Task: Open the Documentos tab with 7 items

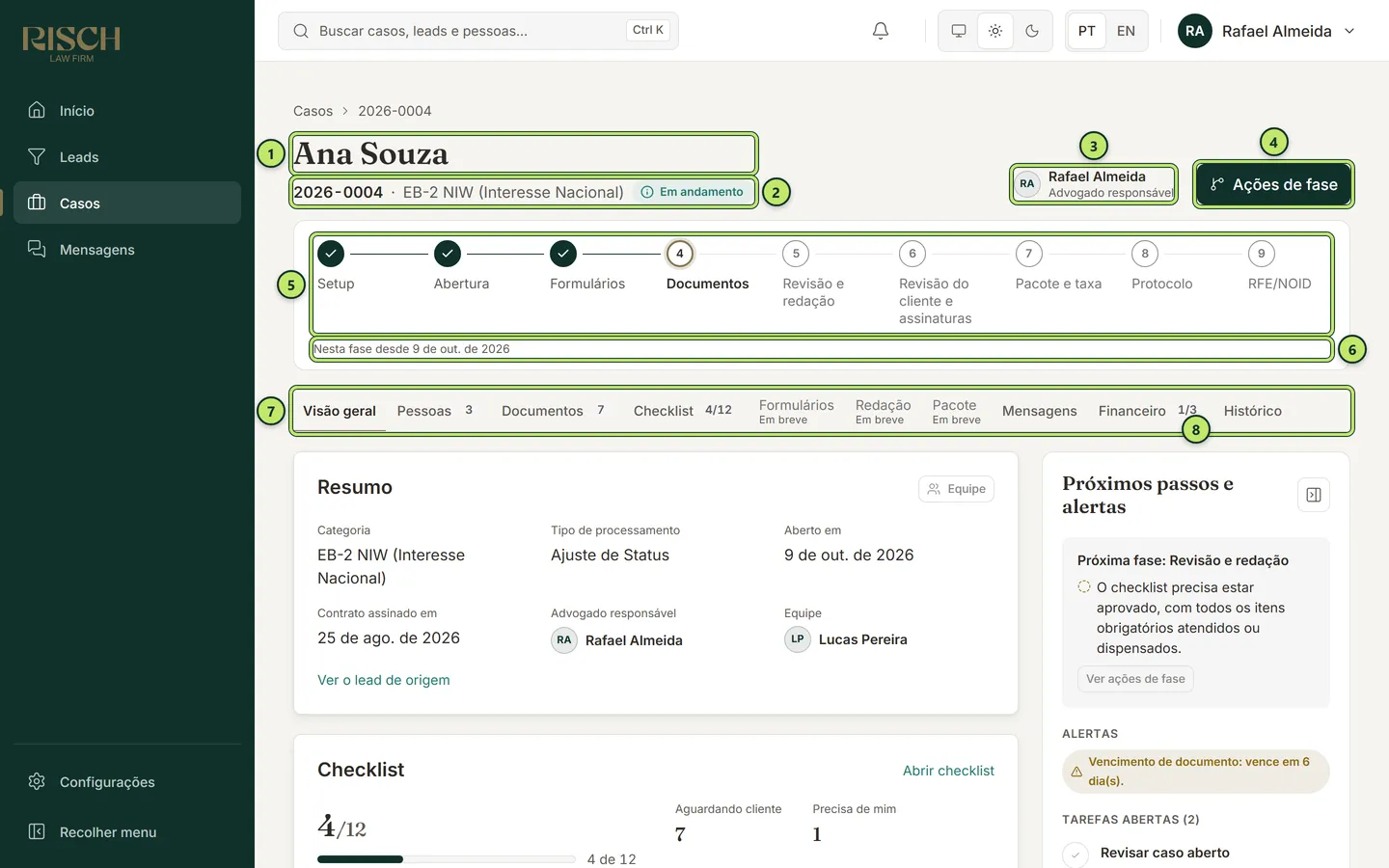Action: pyautogui.click(x=553, y=411)
